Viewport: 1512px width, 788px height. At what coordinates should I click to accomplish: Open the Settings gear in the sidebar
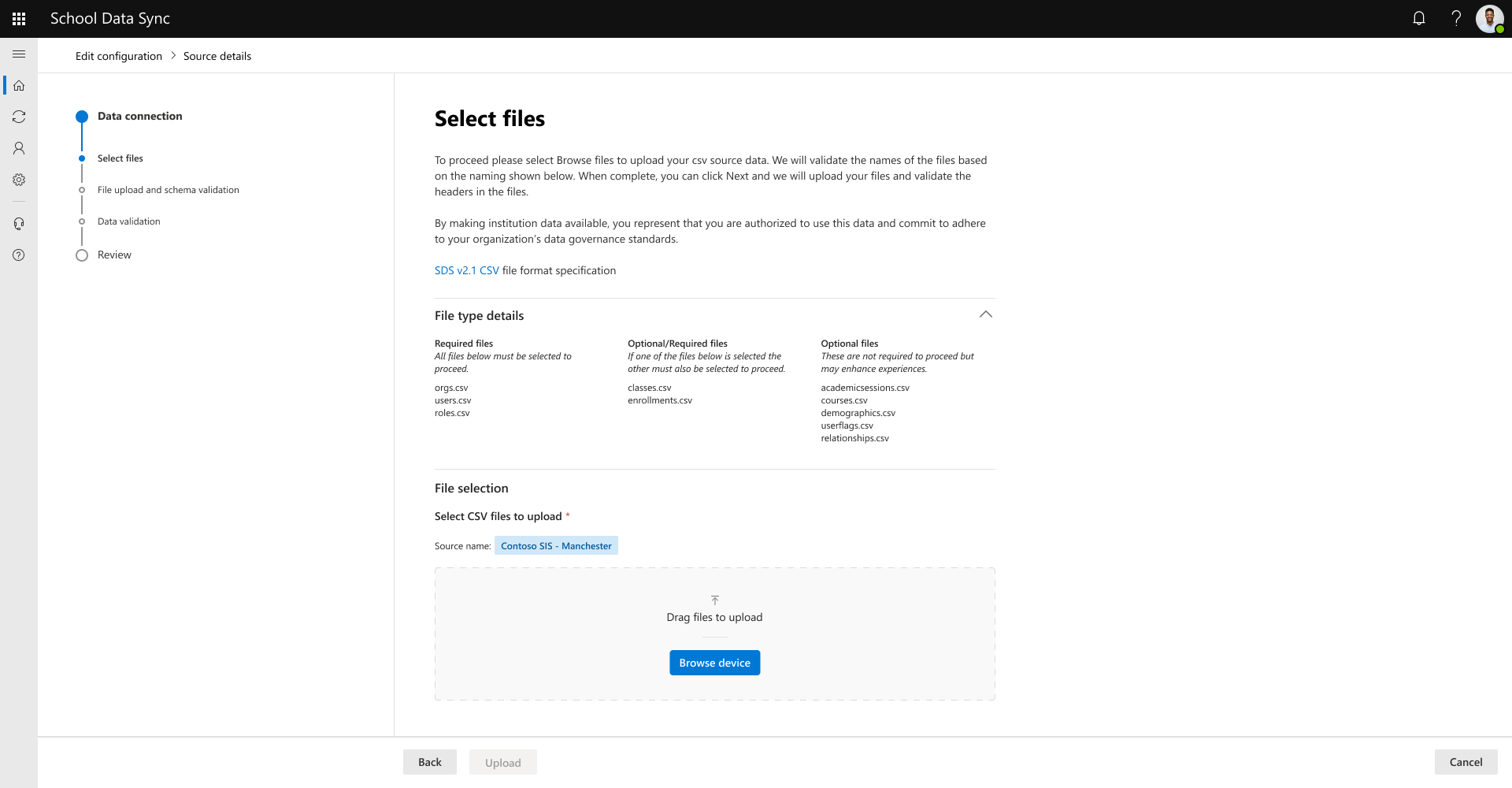pos(19,180)
